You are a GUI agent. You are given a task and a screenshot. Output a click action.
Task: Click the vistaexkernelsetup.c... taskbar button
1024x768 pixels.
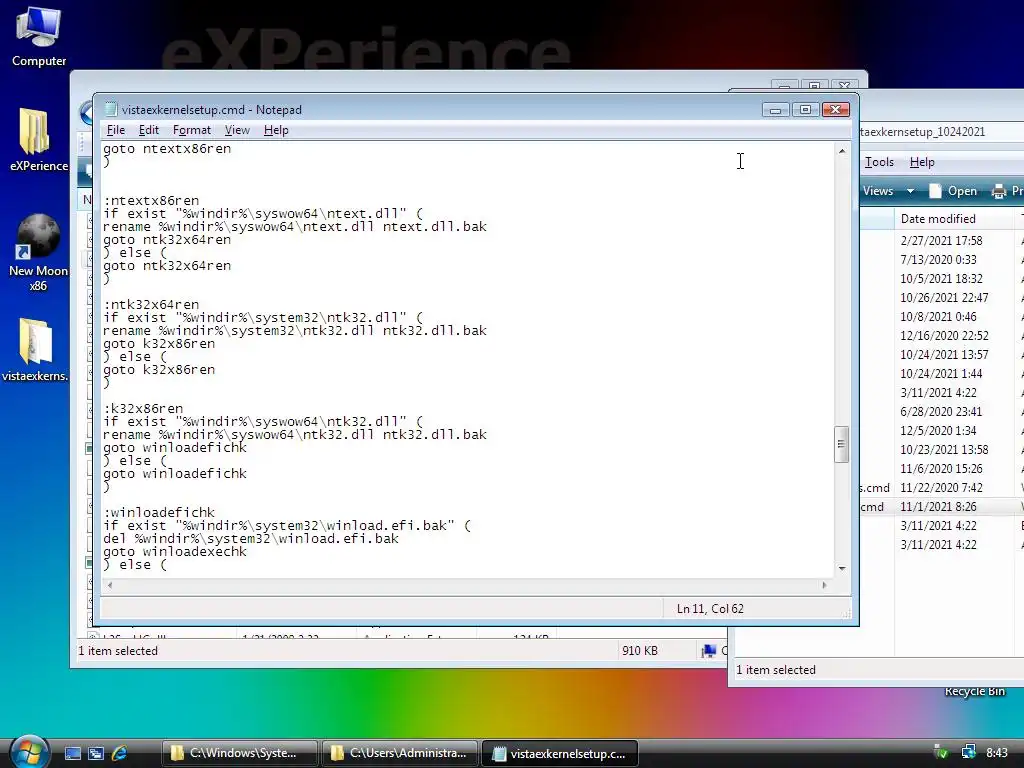(x=560, y=753)
